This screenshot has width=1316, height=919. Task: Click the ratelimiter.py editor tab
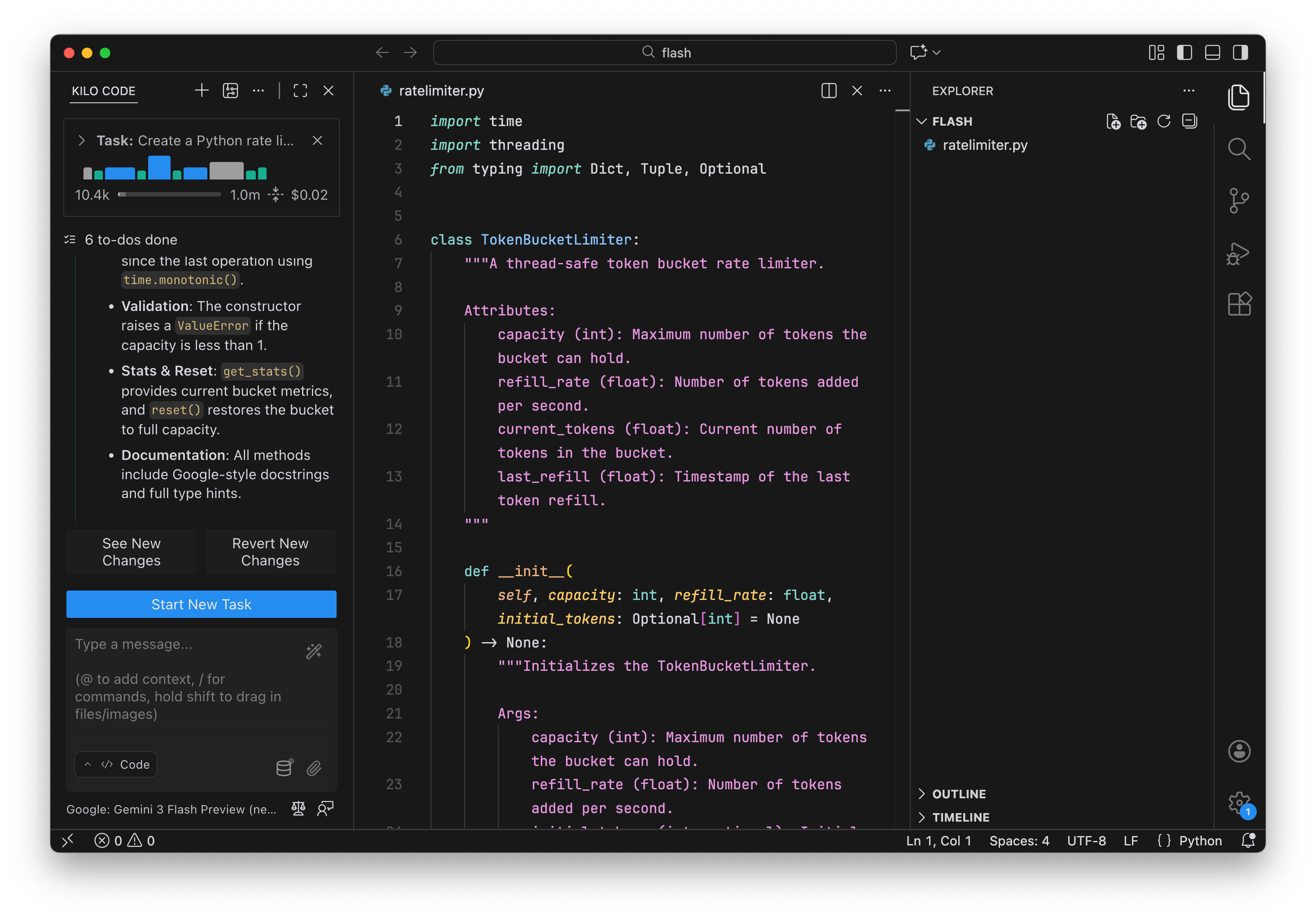click(440, 91)
